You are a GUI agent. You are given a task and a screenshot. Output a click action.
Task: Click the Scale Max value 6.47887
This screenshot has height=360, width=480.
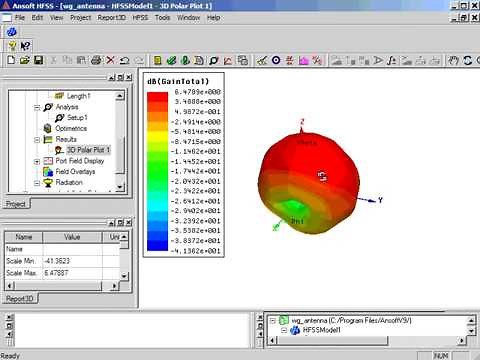click(x=72, y=273)
